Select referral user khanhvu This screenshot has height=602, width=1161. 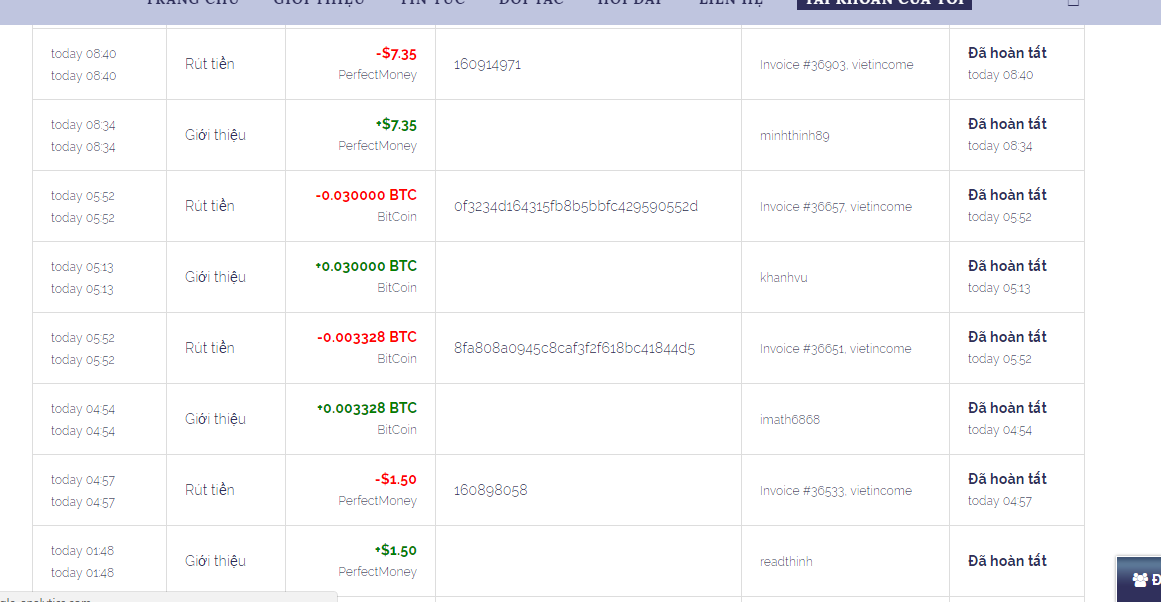click(x=783, y=278)
